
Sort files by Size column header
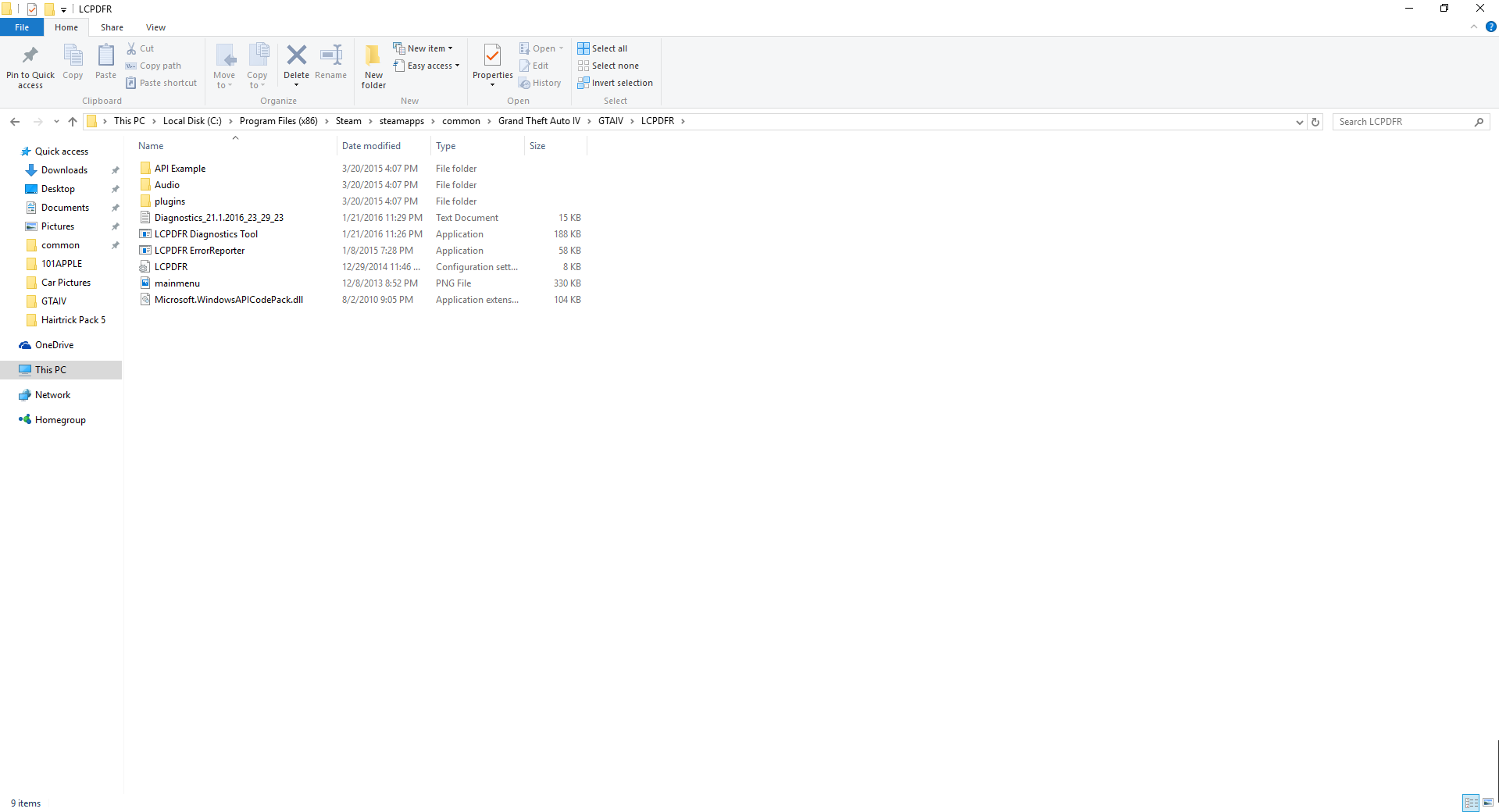[x=555, y=146]
